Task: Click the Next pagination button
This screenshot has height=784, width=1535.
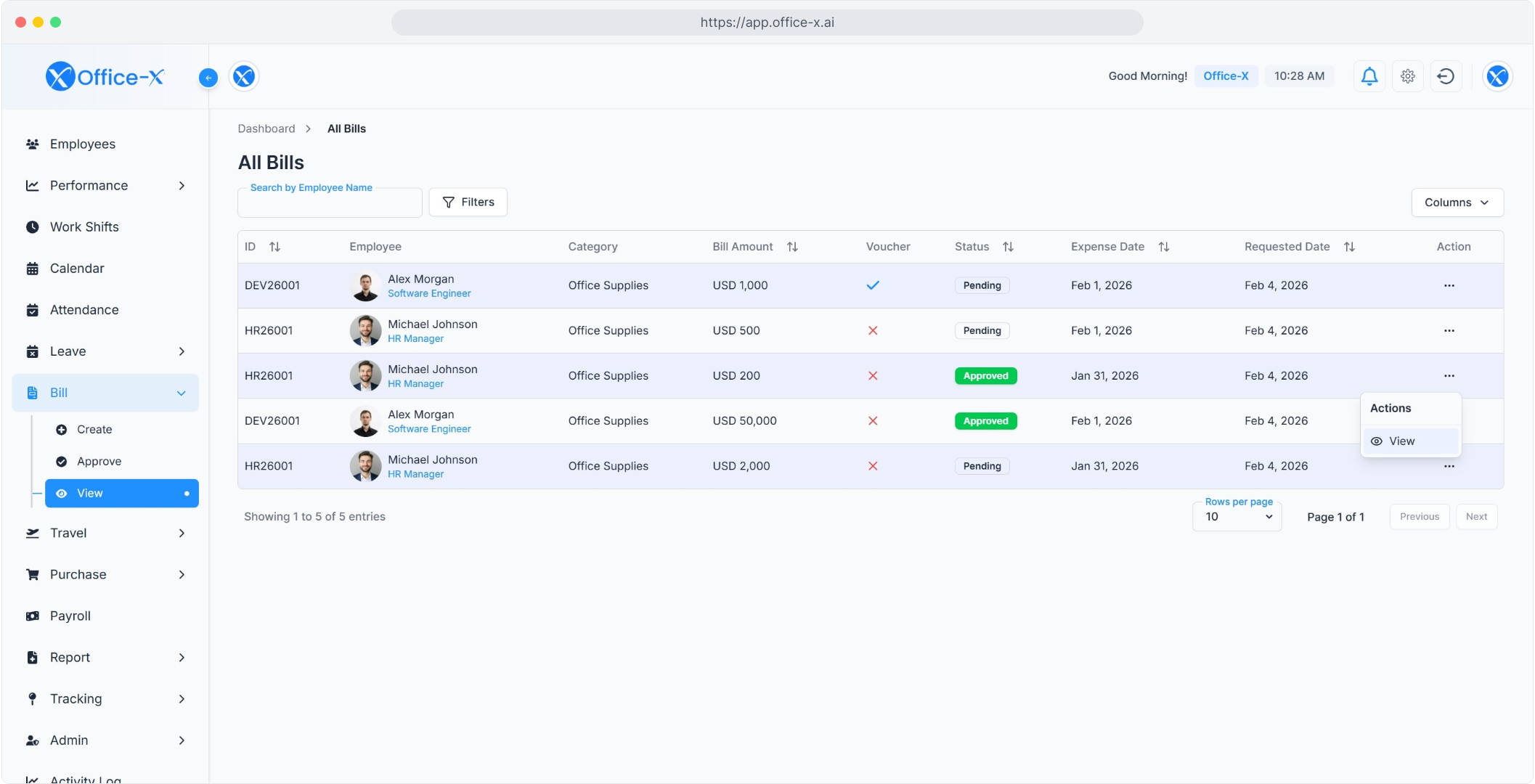Action: click(x=1476, y=517)
